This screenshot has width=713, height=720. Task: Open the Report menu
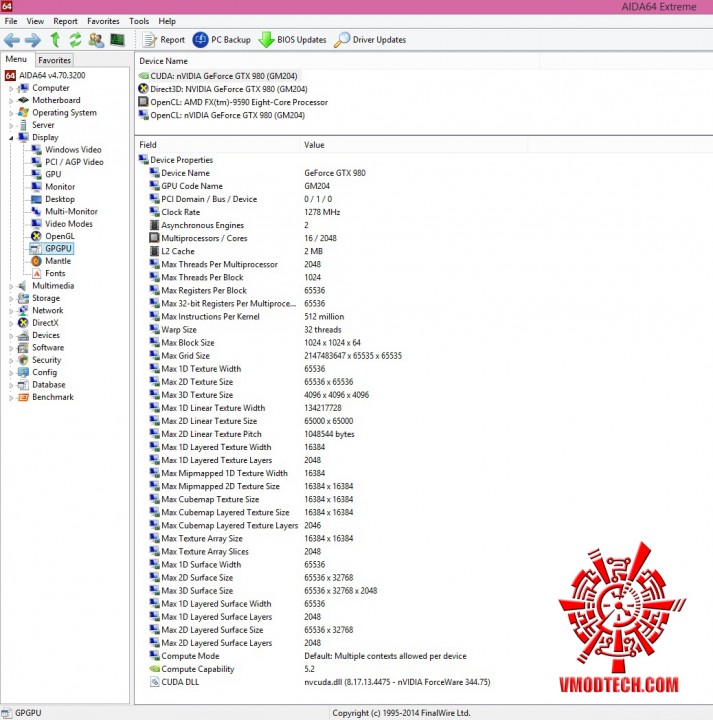pyautogui.click(x=65, y=21)
